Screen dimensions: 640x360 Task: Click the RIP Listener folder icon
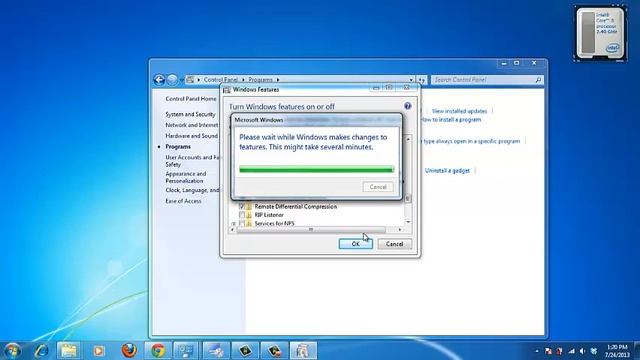249,215
